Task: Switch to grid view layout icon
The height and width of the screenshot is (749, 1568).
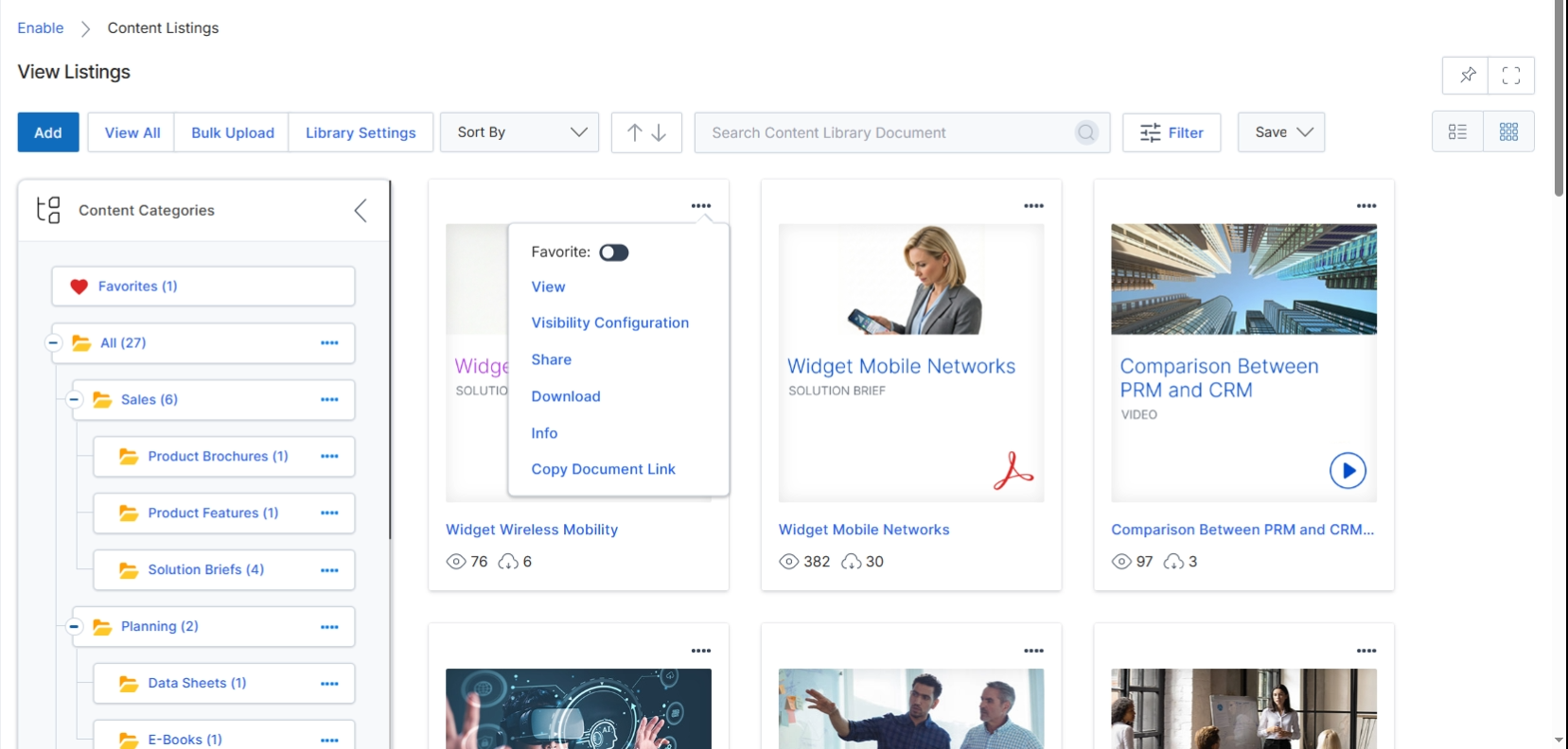Action: click(1509, 132)
